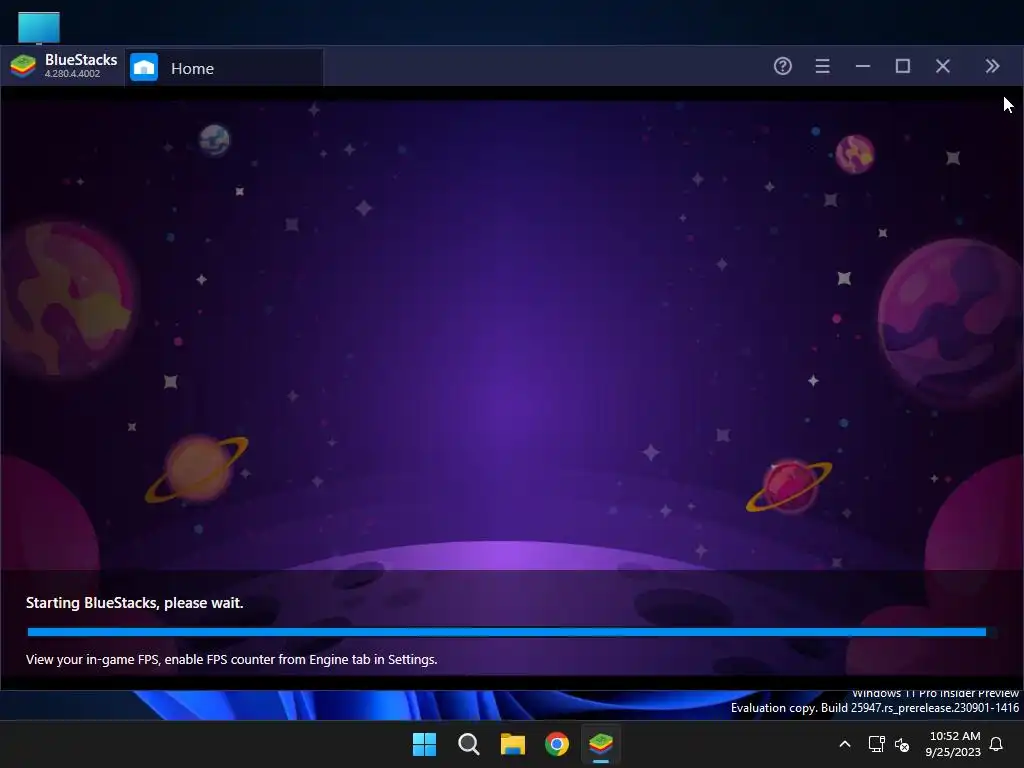Select the desktop monitor shortcut icon
The width and height of the screenshot is (1024, 768).
tap(39, 27)
